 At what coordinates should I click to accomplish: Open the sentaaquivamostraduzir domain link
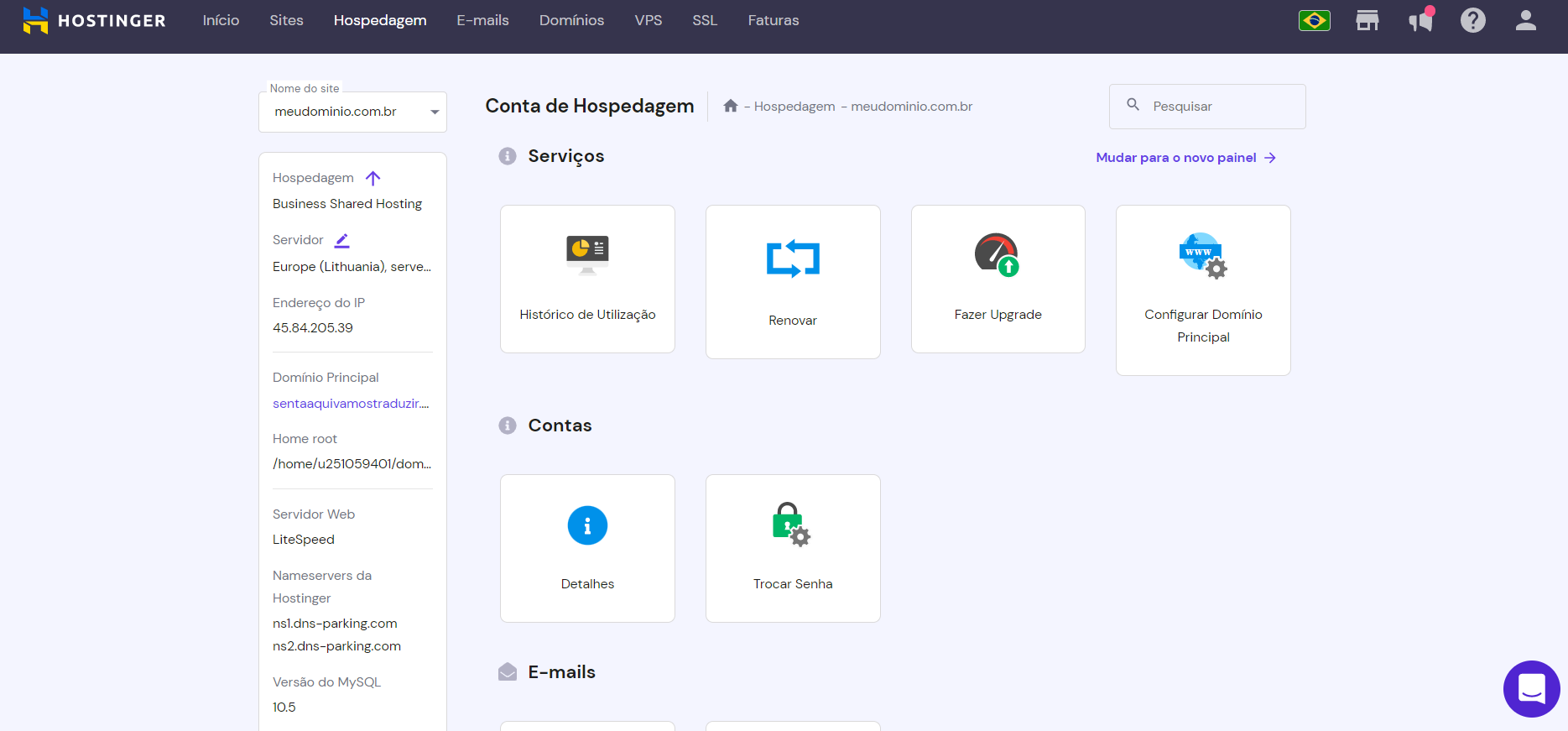[x=351, y=404]
